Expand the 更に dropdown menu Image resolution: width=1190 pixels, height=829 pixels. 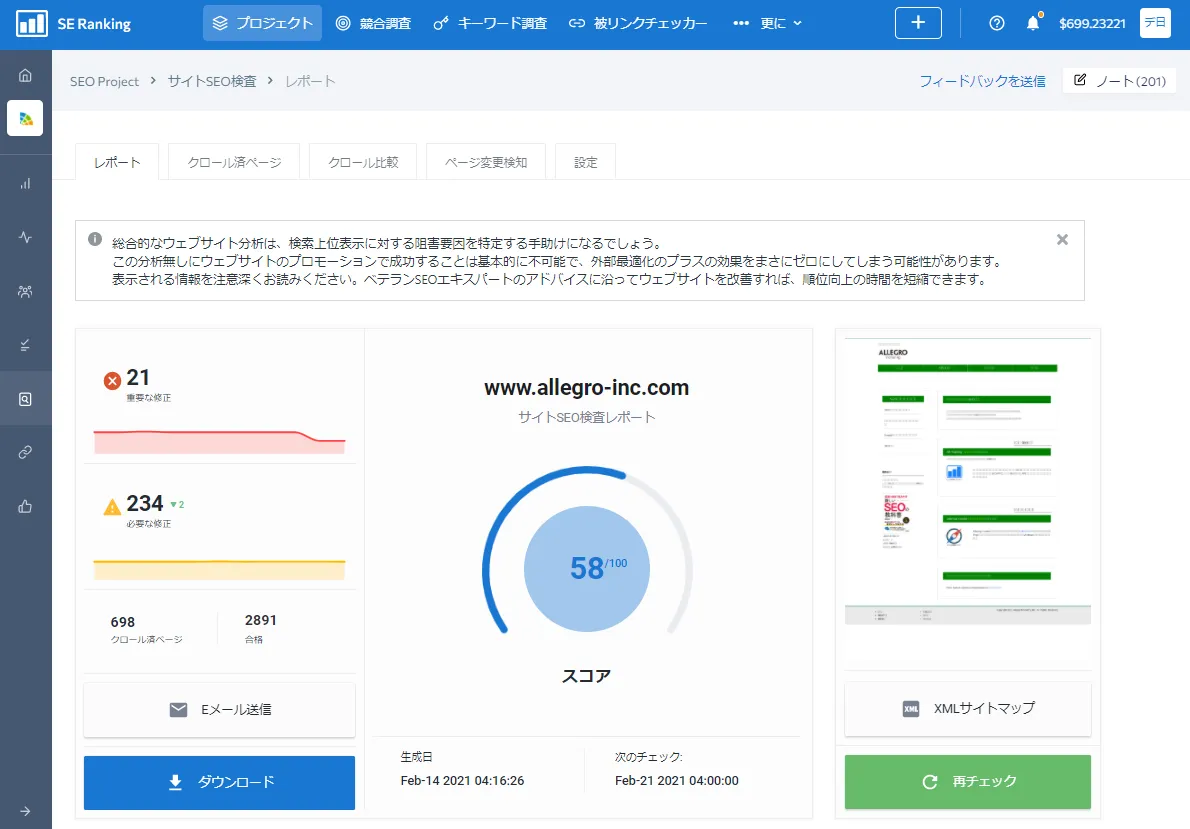click(767, 24)
